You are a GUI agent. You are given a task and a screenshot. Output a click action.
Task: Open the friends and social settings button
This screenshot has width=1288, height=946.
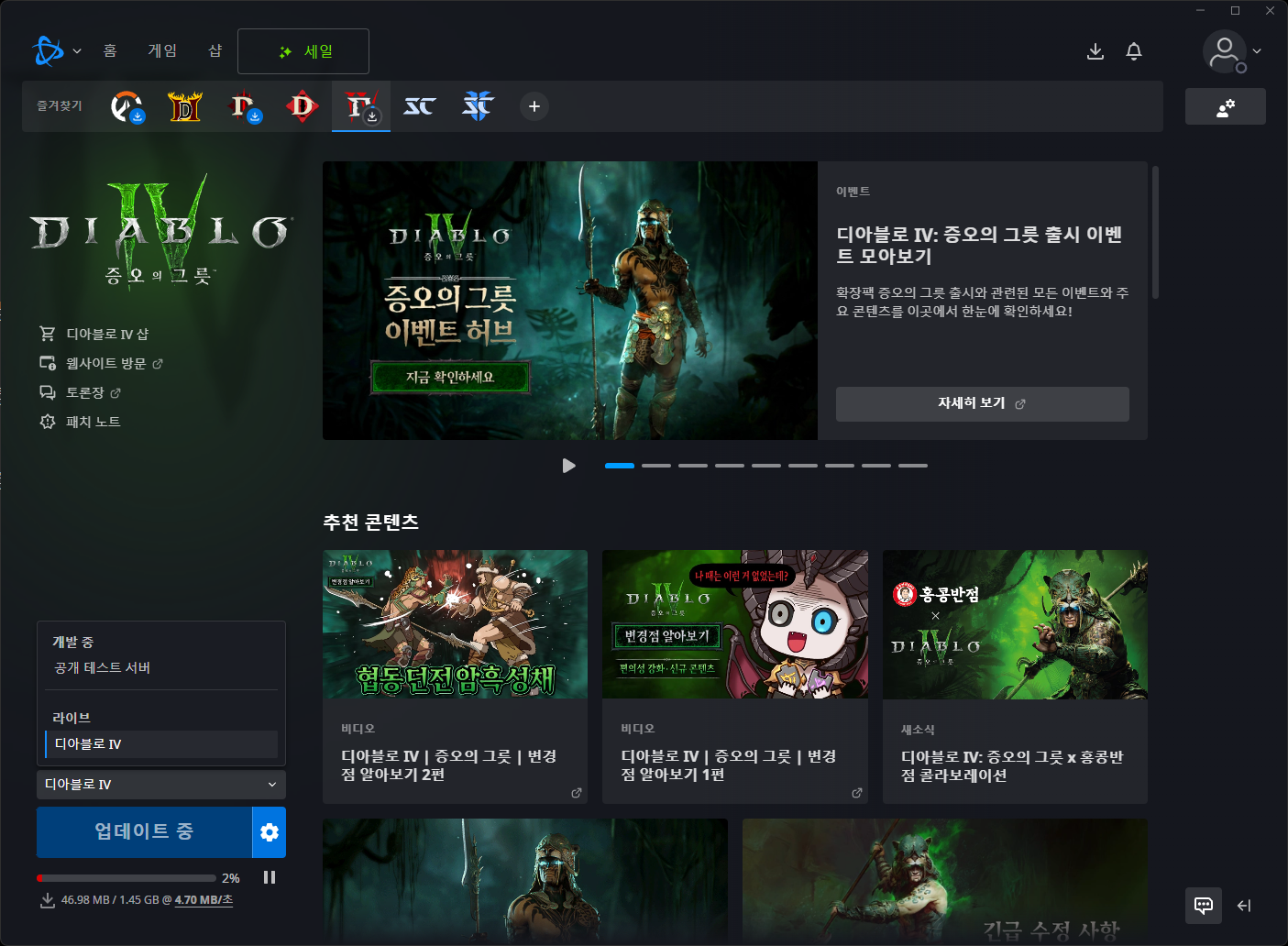(x=1225, y=106)
